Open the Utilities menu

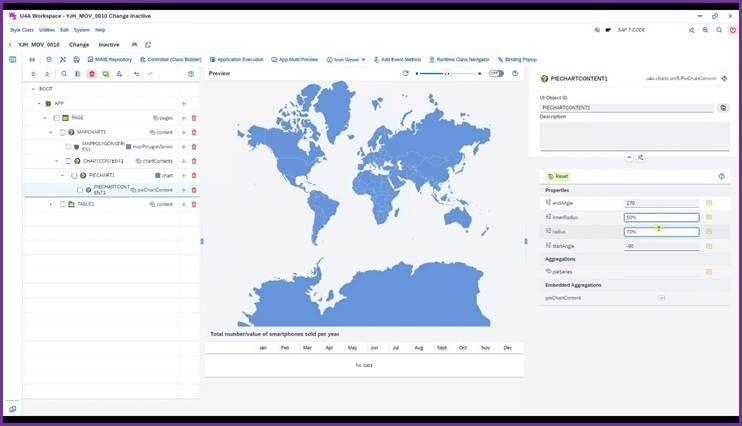[x=47, y=30]
